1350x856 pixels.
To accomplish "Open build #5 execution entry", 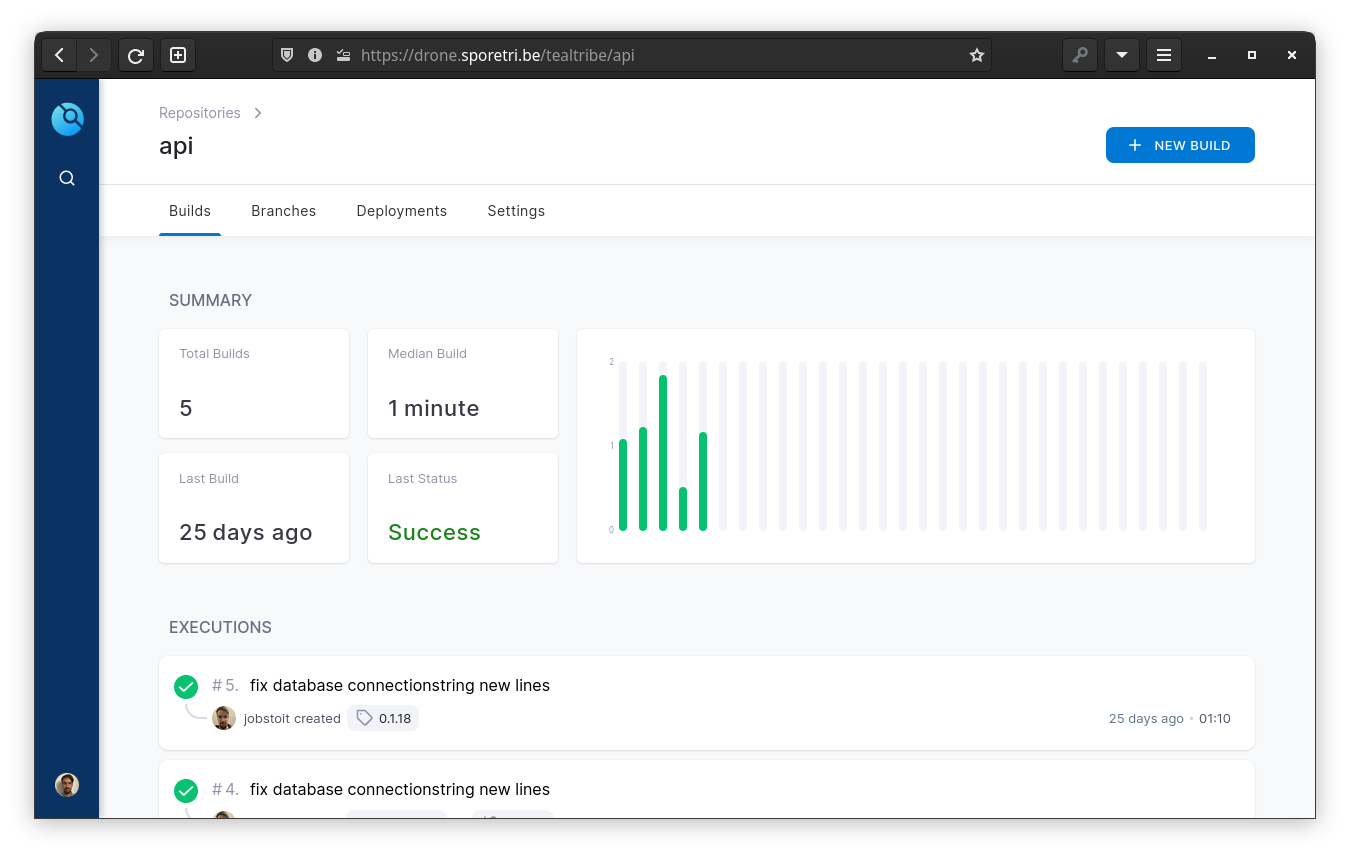I will point(400,685).
